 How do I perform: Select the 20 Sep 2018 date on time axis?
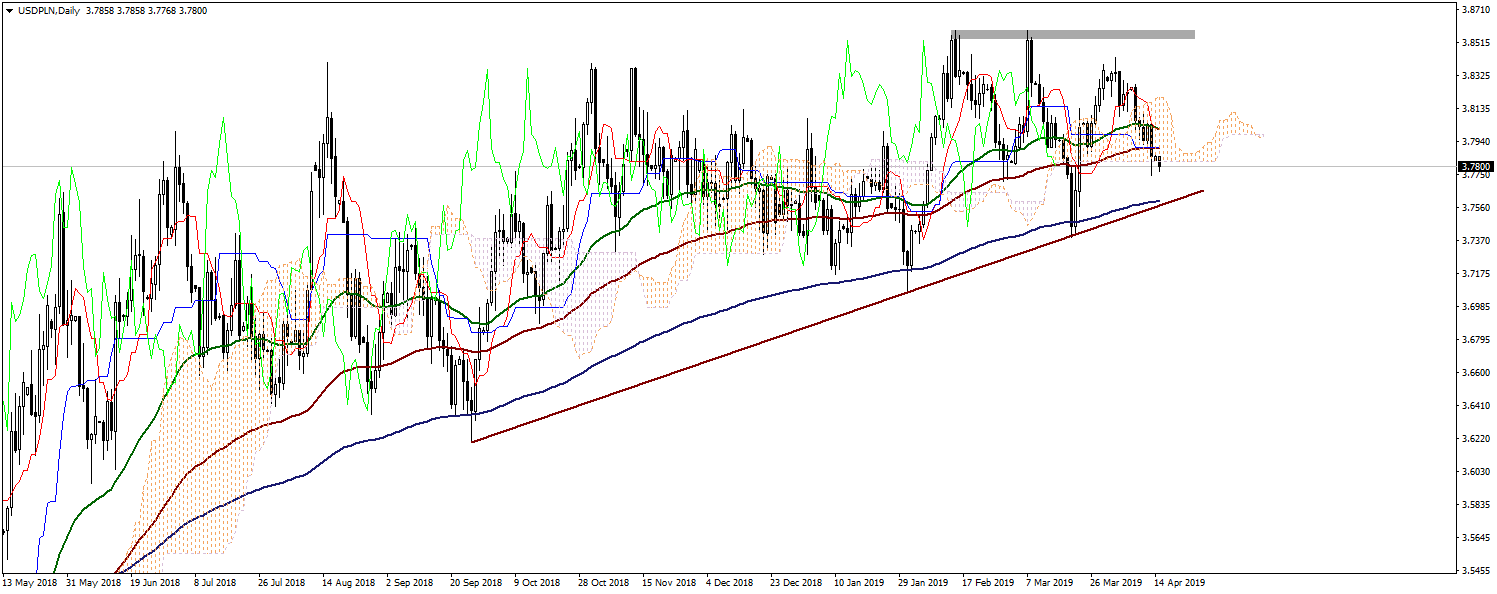475,581
